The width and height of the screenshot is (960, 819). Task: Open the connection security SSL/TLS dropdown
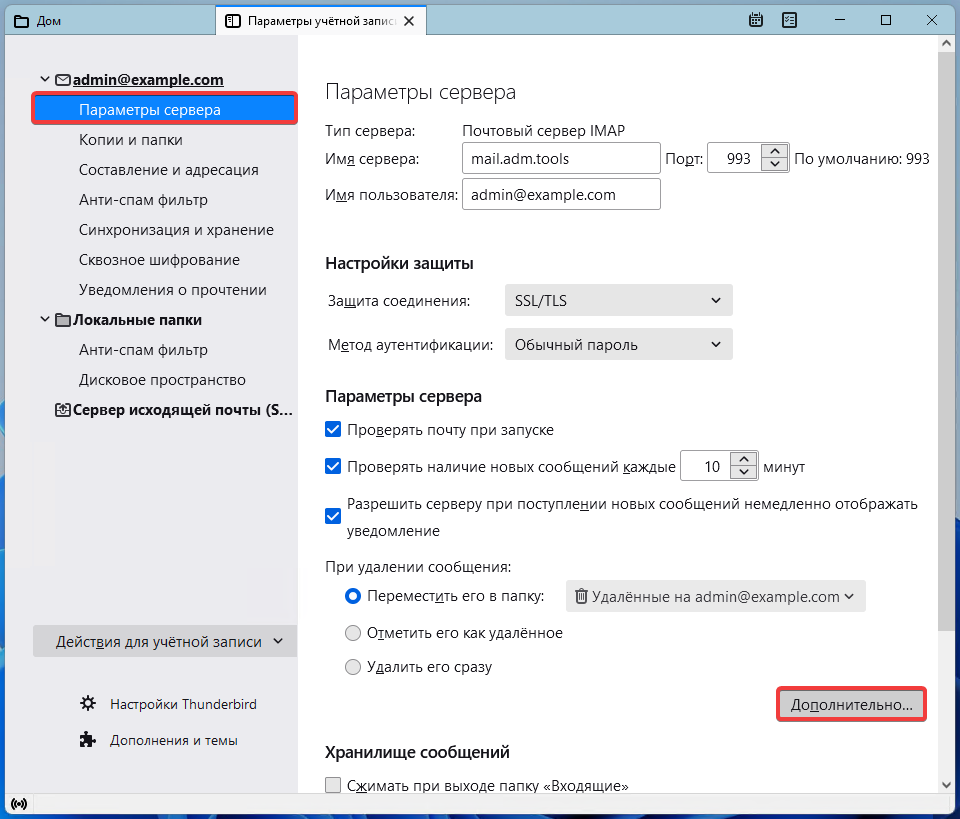coord(618,300)
